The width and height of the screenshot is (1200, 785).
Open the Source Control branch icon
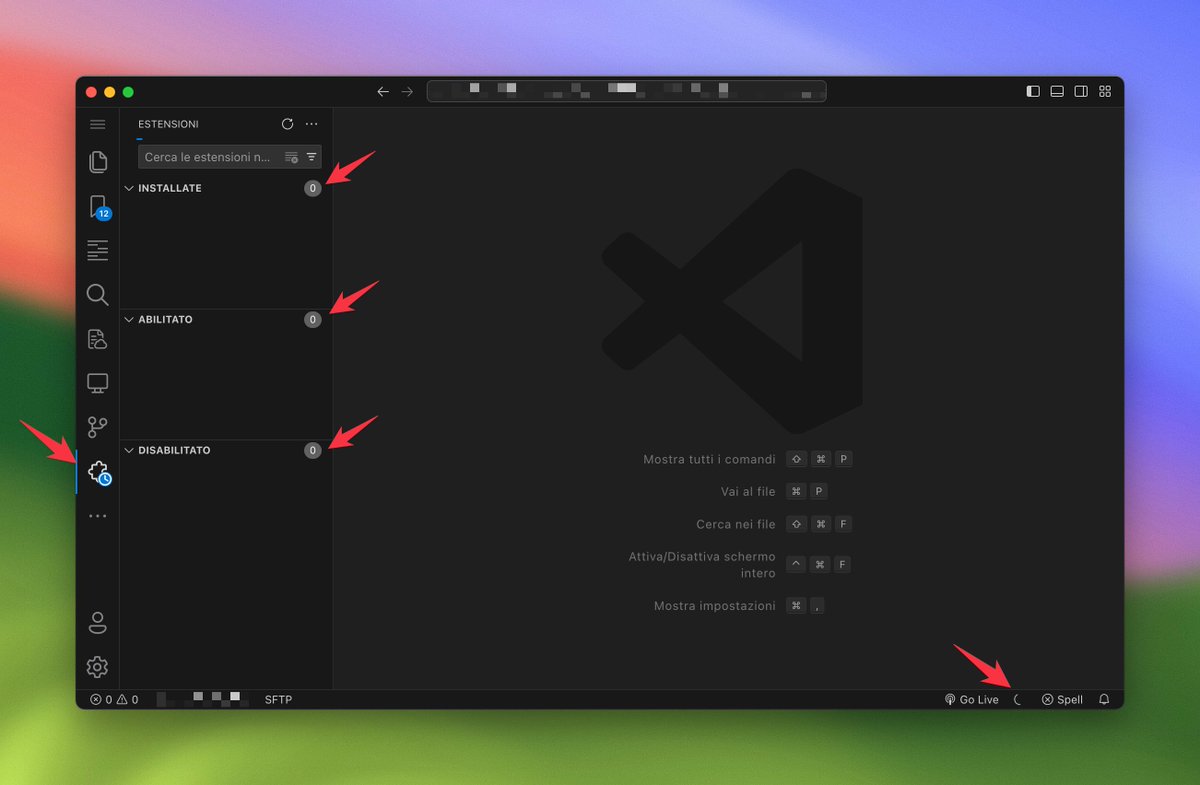[97, 427]
